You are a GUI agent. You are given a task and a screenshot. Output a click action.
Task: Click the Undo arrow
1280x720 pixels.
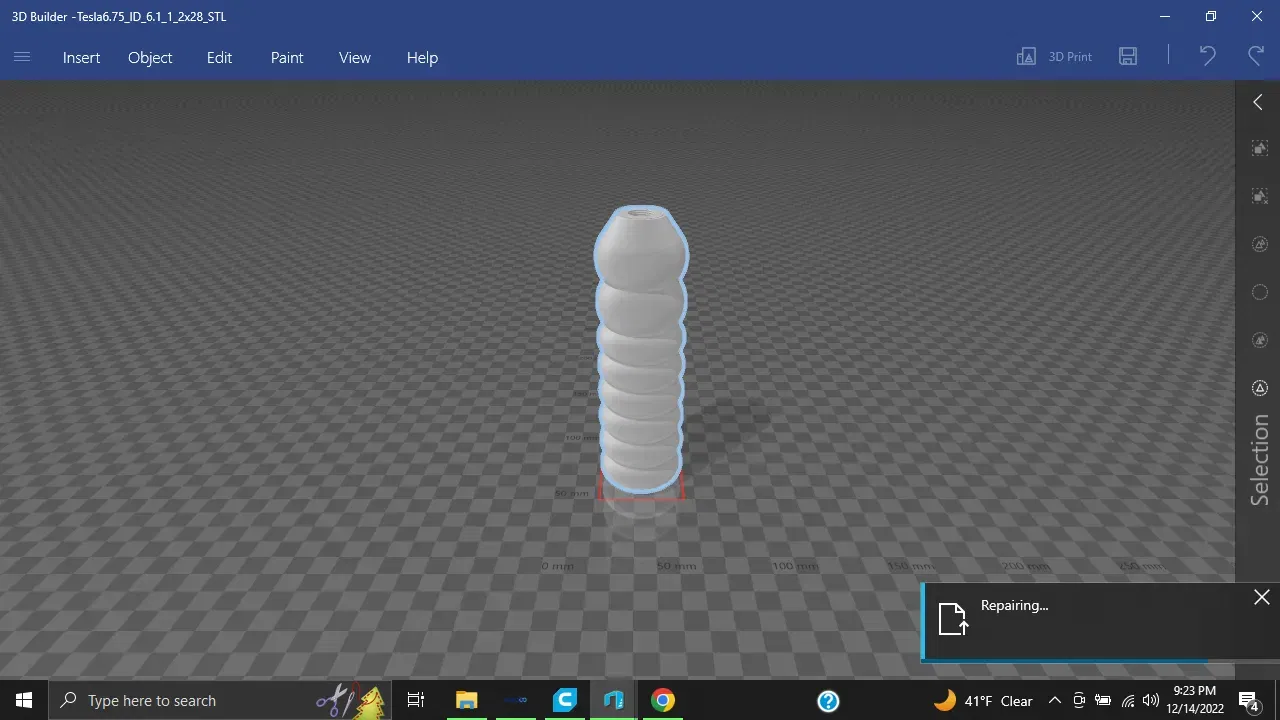pyautogui.click(x=1208, y=57)
